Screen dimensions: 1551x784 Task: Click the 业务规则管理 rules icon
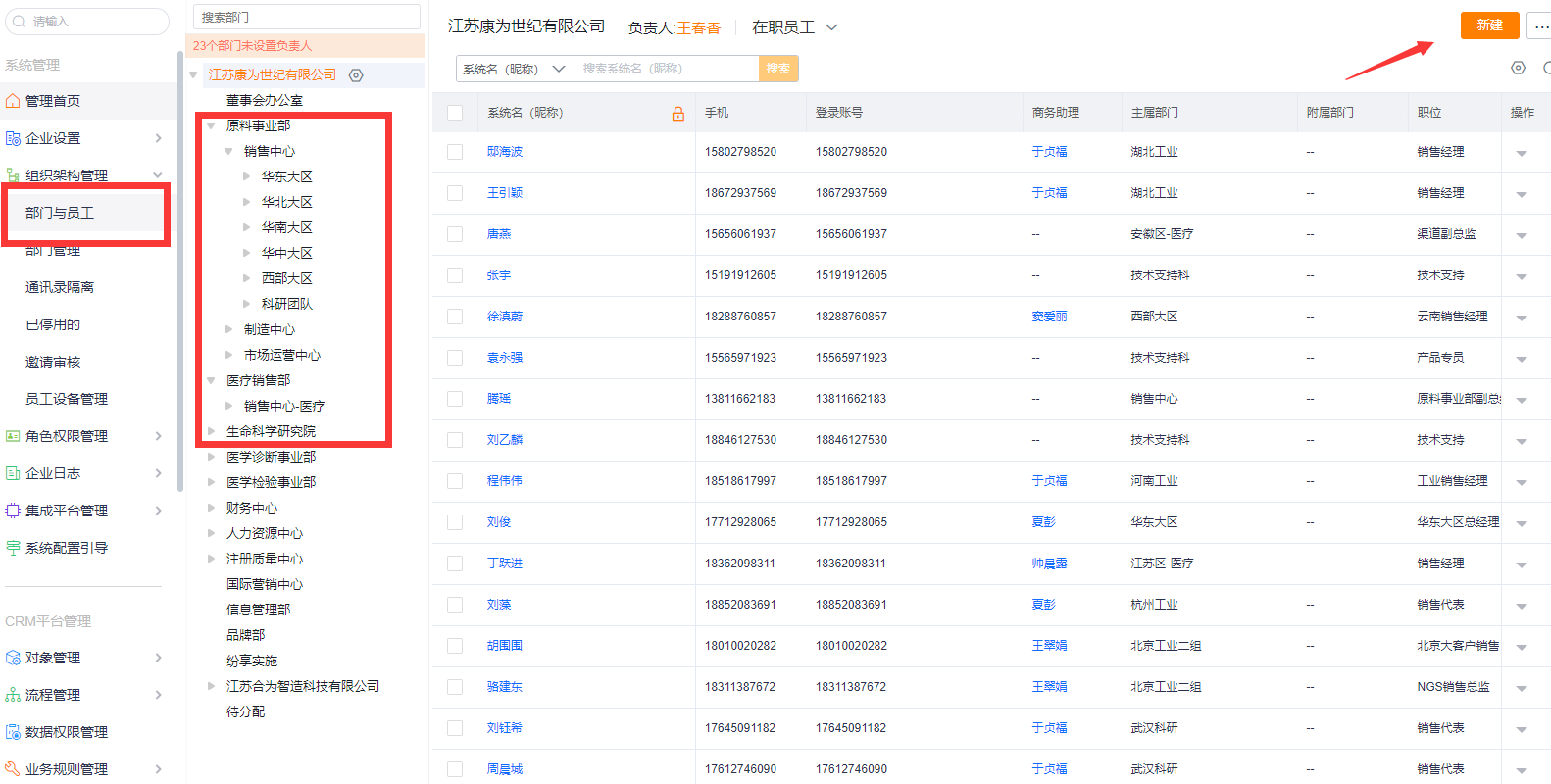click(13, 769)
